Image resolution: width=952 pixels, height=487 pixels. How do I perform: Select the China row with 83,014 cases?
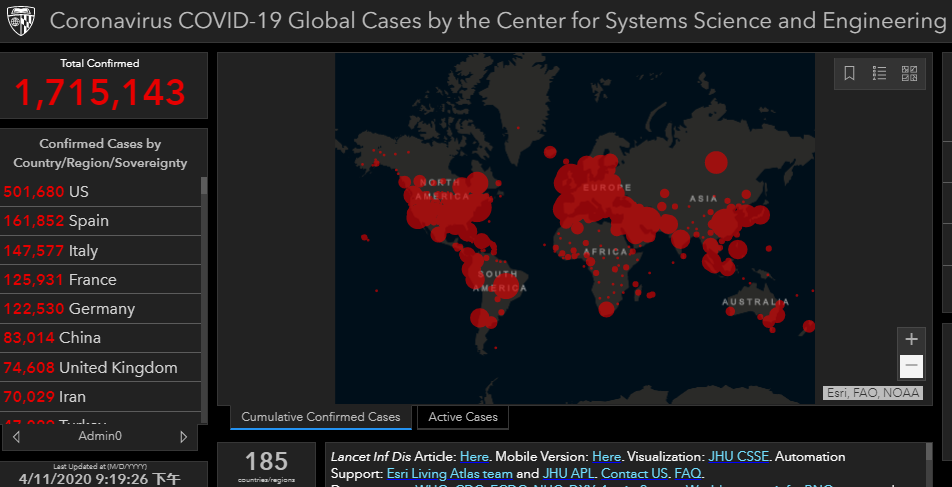pos(100,338)
